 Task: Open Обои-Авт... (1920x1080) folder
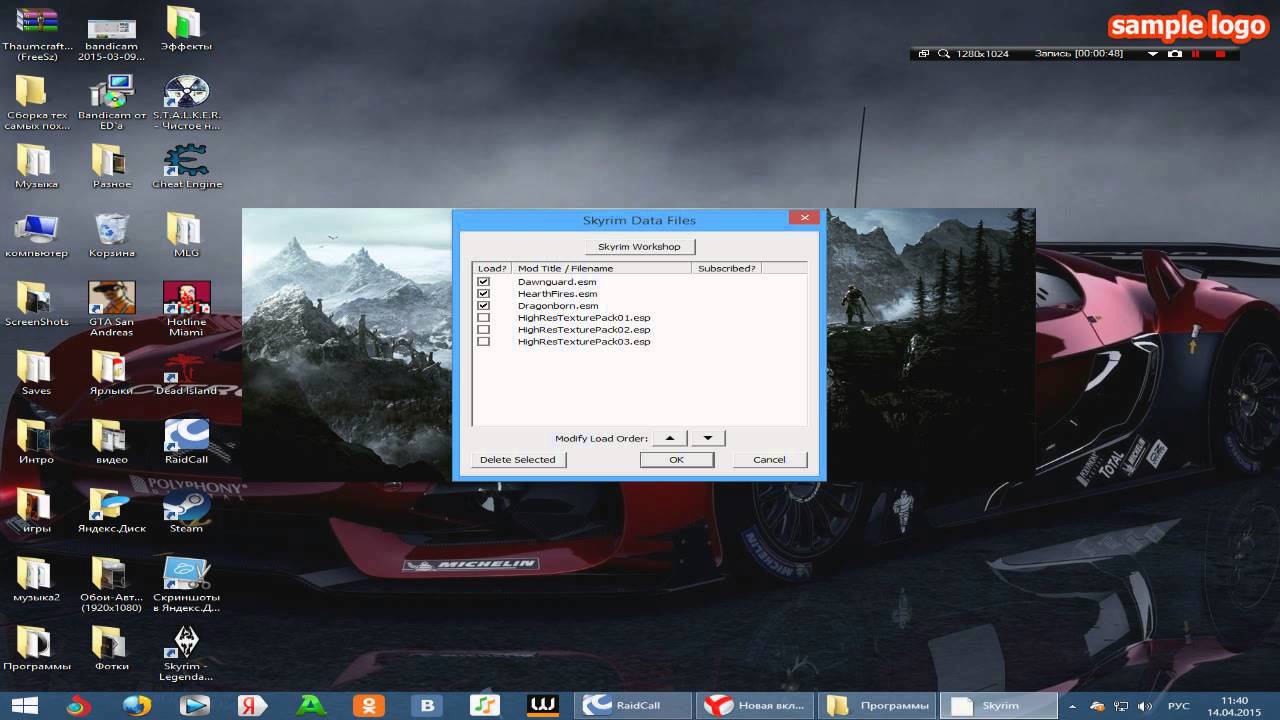(111, 585)
